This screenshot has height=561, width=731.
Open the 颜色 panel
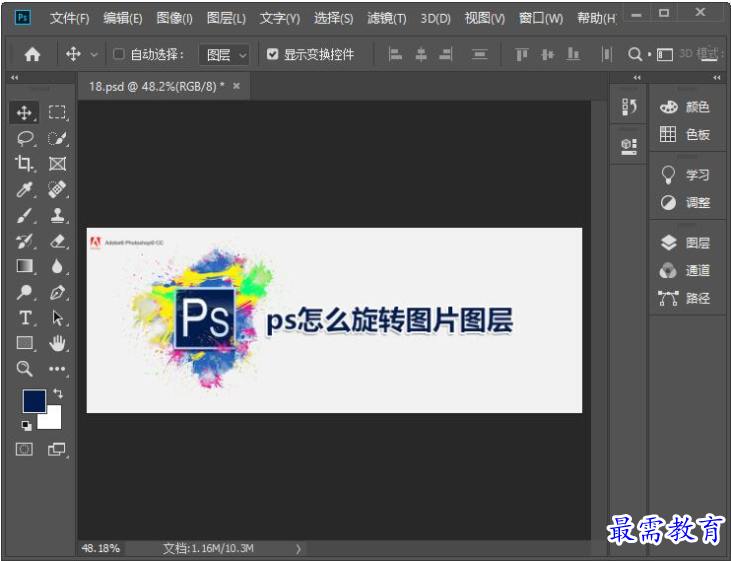pyautogui.click(x=685, y=107)
